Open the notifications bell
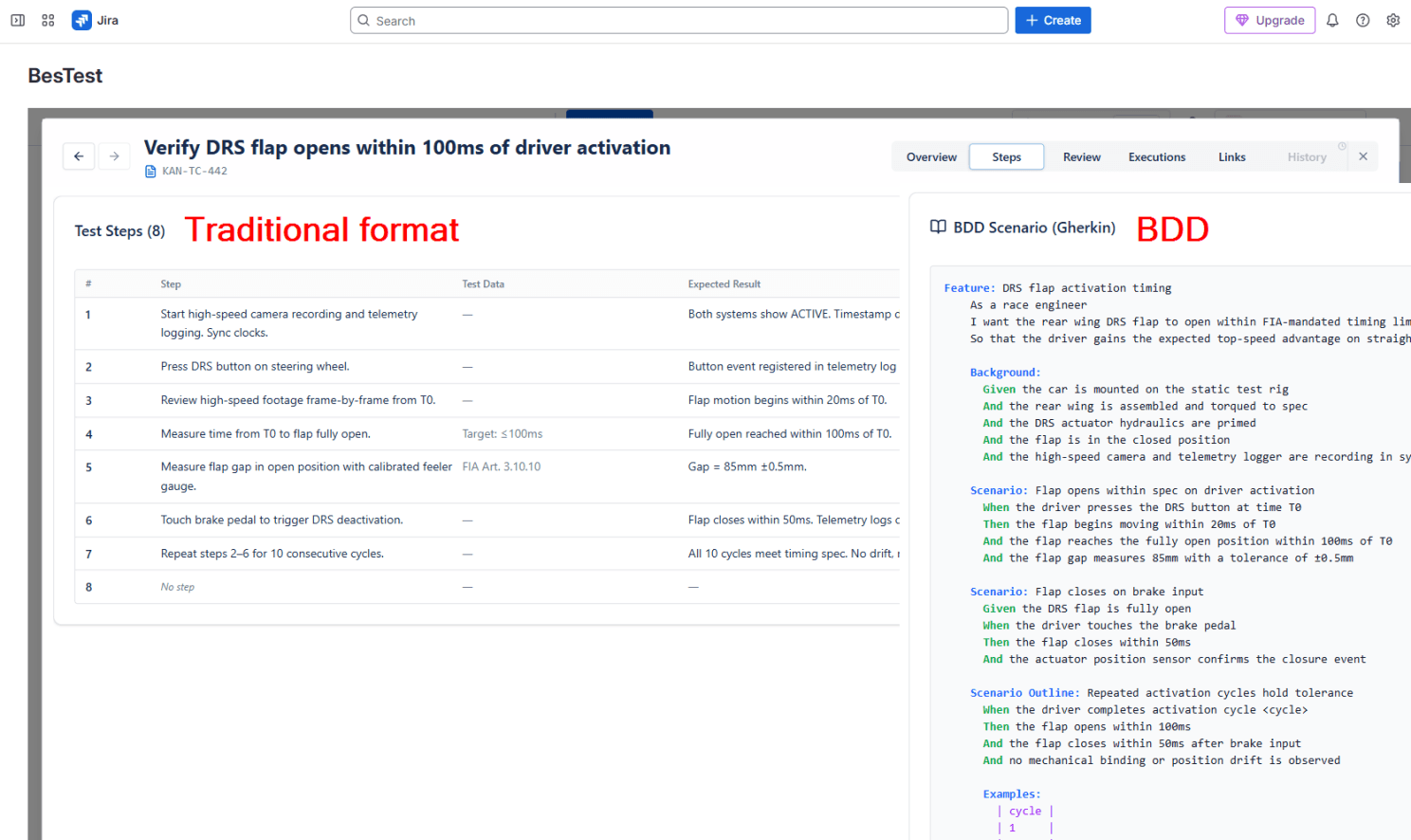 click(x=1332, y=20)
